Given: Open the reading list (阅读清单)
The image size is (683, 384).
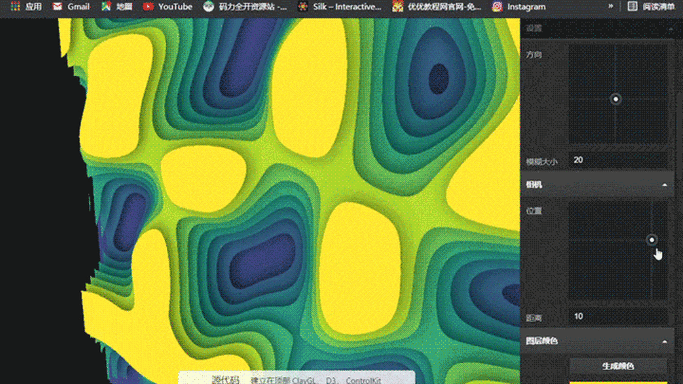Looking at the screenshot, I should [651, 7].
